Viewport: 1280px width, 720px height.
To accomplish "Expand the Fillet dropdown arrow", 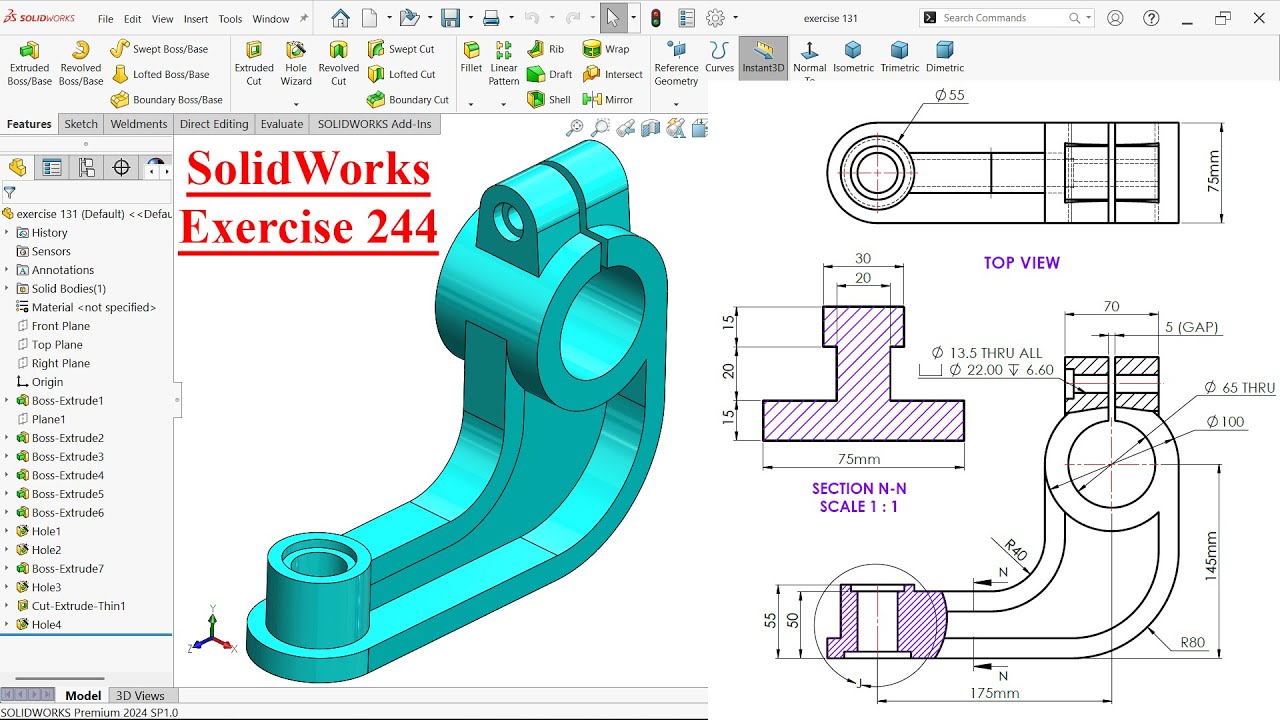I will 471,103.
